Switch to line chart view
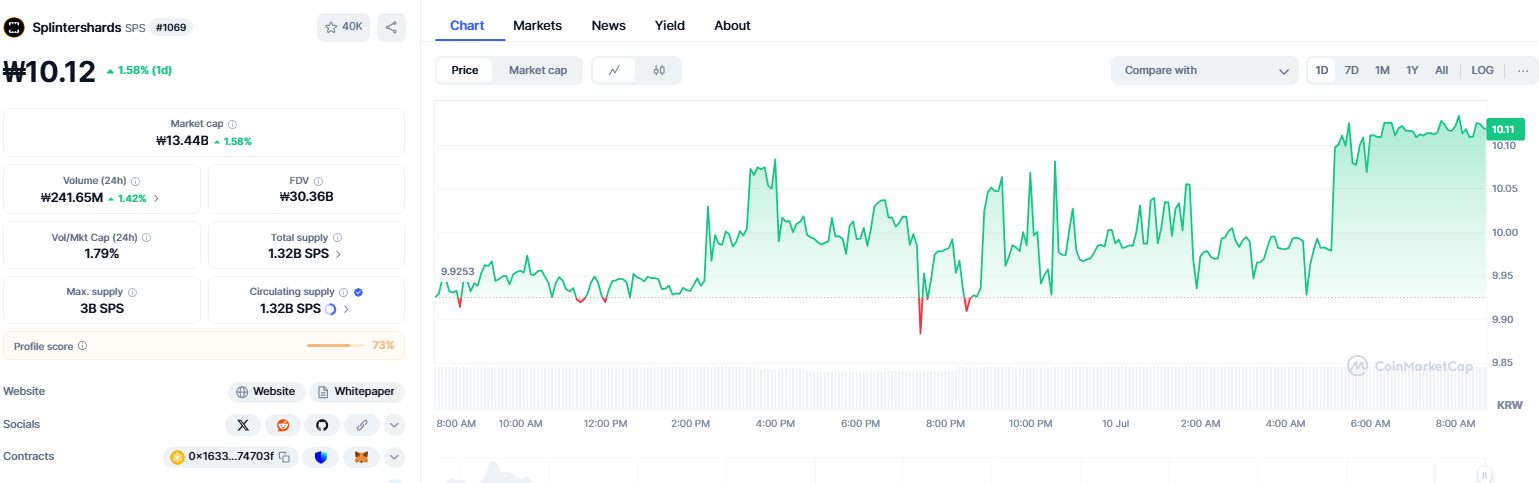1539x483 pixels. [615, 70]
